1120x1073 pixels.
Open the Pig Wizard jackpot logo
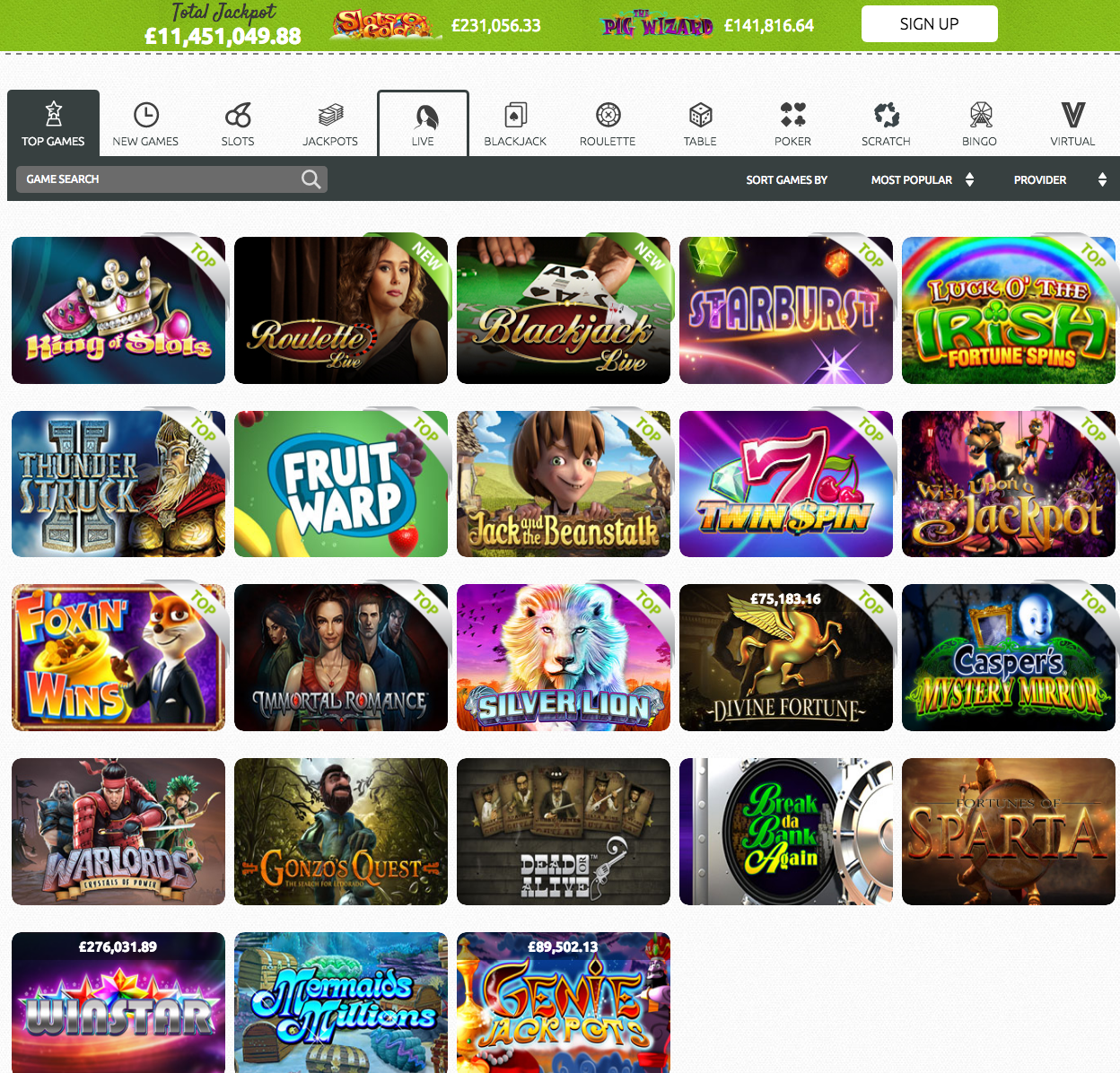[x=659, y=24]
